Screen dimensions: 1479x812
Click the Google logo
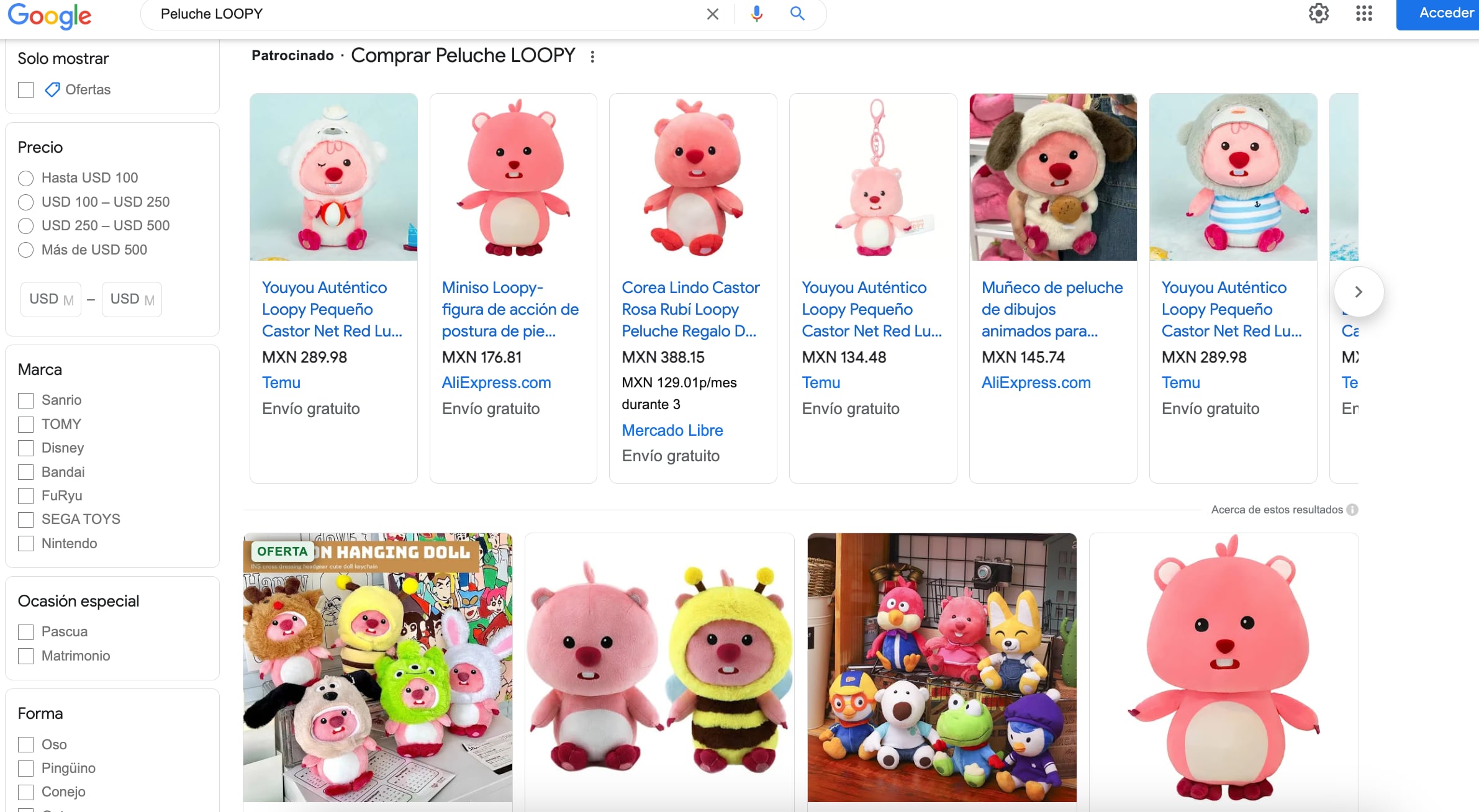pos(50,15)
